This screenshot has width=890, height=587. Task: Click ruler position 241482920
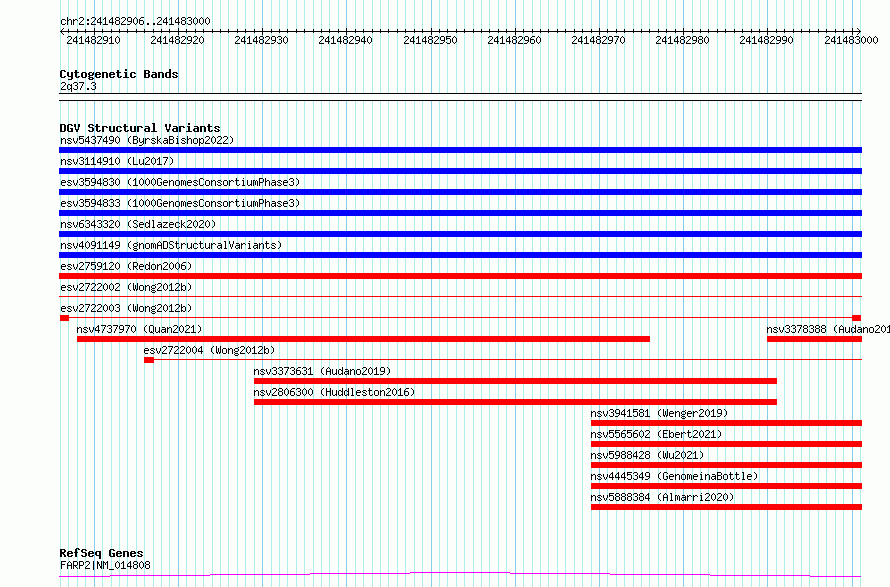(x=177, y=40)
